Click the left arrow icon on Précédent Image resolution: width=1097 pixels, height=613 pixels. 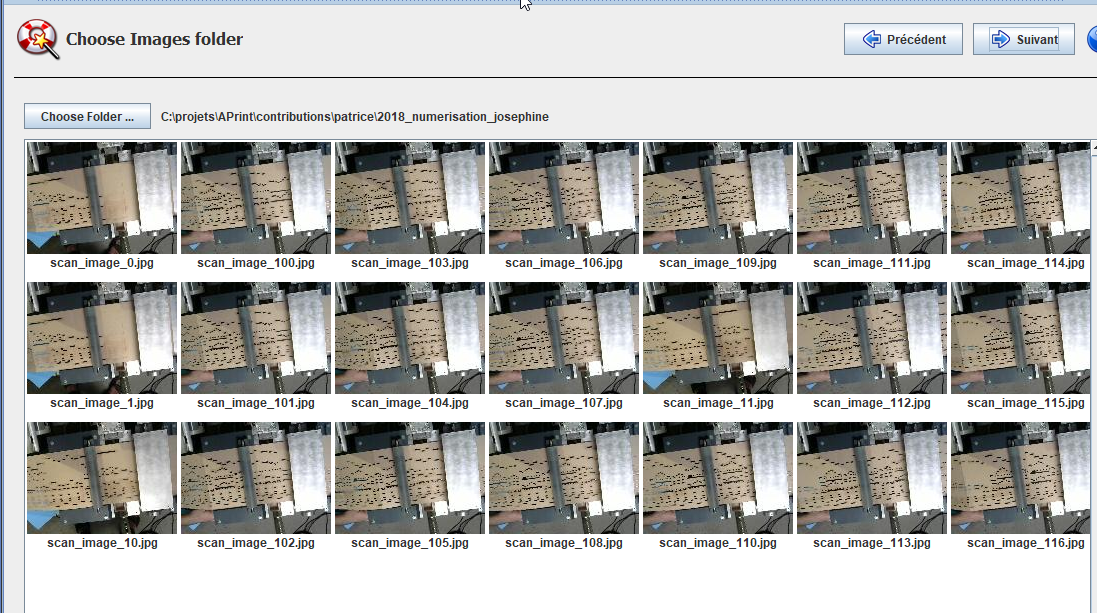point(870,40)
